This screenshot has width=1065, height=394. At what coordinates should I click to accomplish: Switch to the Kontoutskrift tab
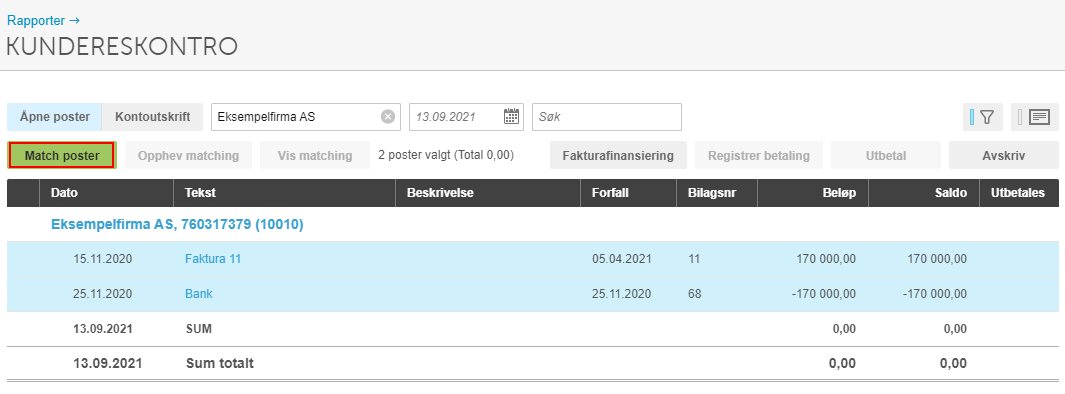(x=153, y=117)
